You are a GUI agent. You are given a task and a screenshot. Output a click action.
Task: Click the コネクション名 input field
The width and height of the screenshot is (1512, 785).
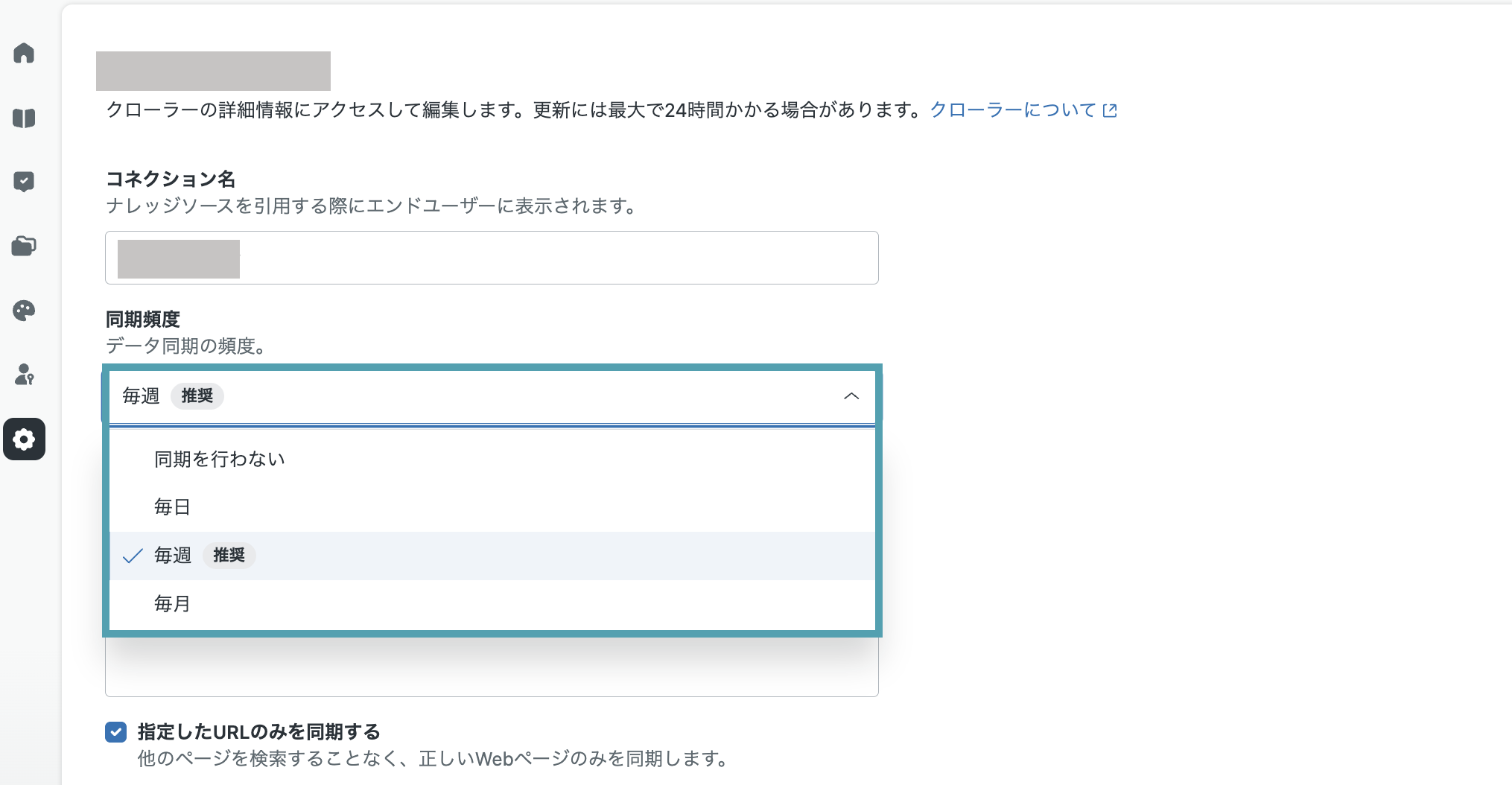tap(492, 258)
